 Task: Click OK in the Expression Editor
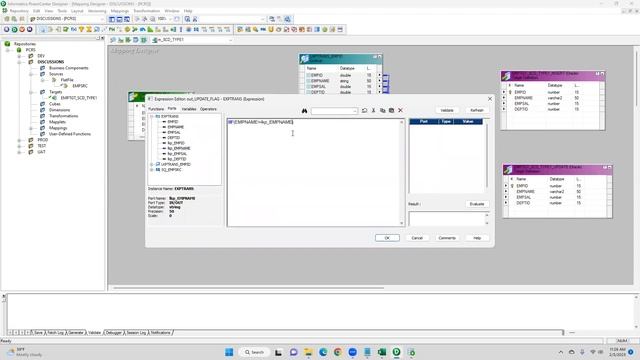tap(387, 238)
